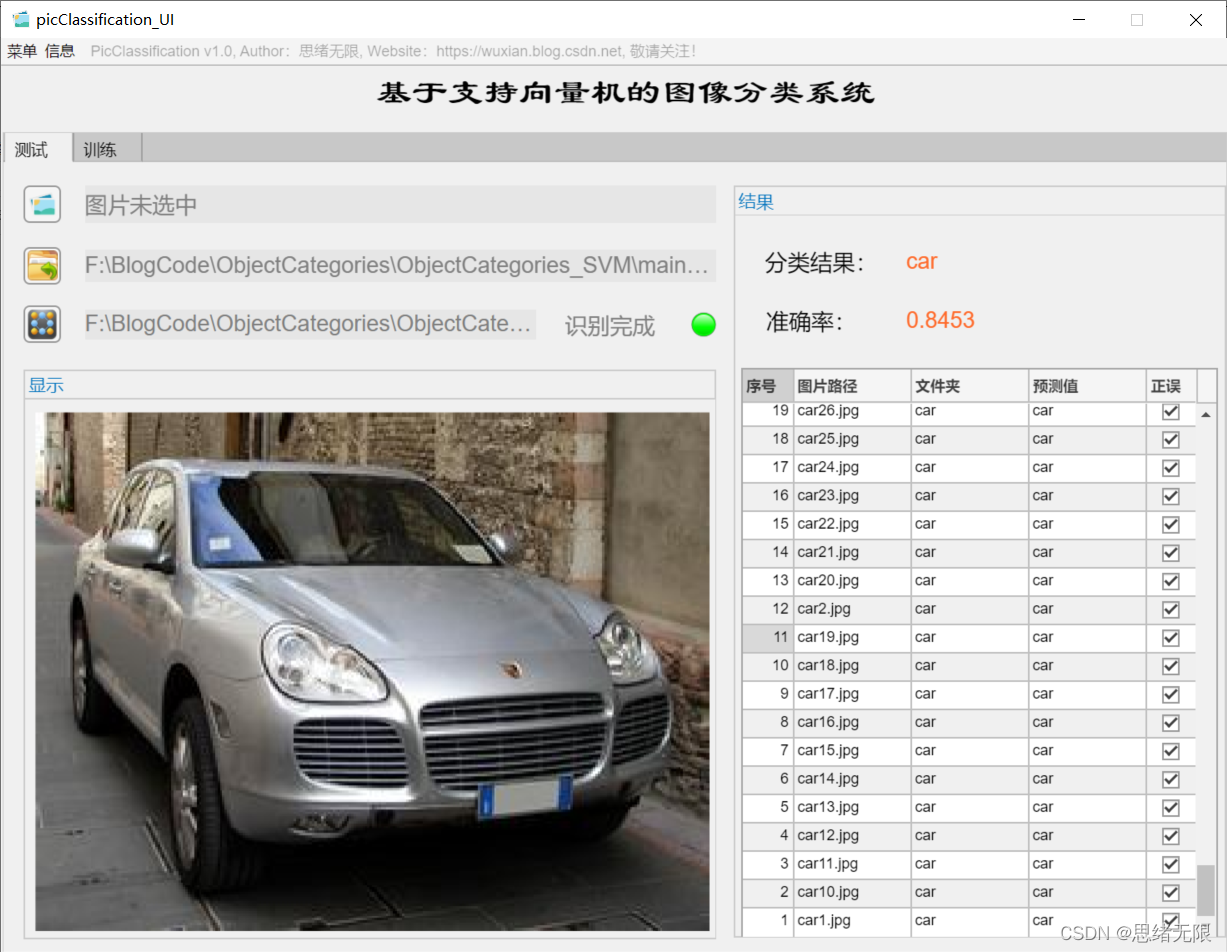This screenshot has width=1227, height=952.
Task: Click the select-picture icon button
Action: coord(43,205)
